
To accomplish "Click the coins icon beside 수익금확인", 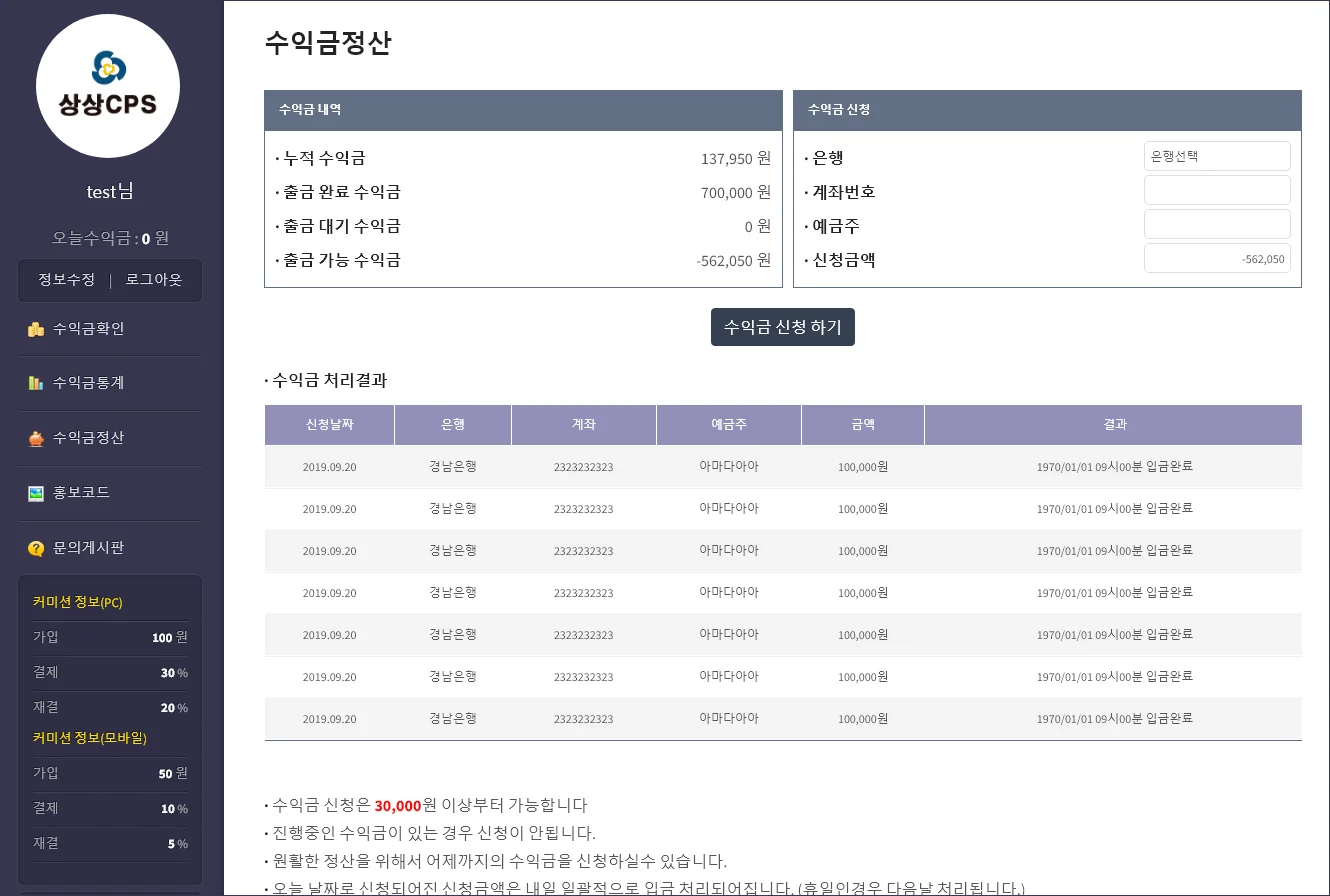I will click(34, 327).
